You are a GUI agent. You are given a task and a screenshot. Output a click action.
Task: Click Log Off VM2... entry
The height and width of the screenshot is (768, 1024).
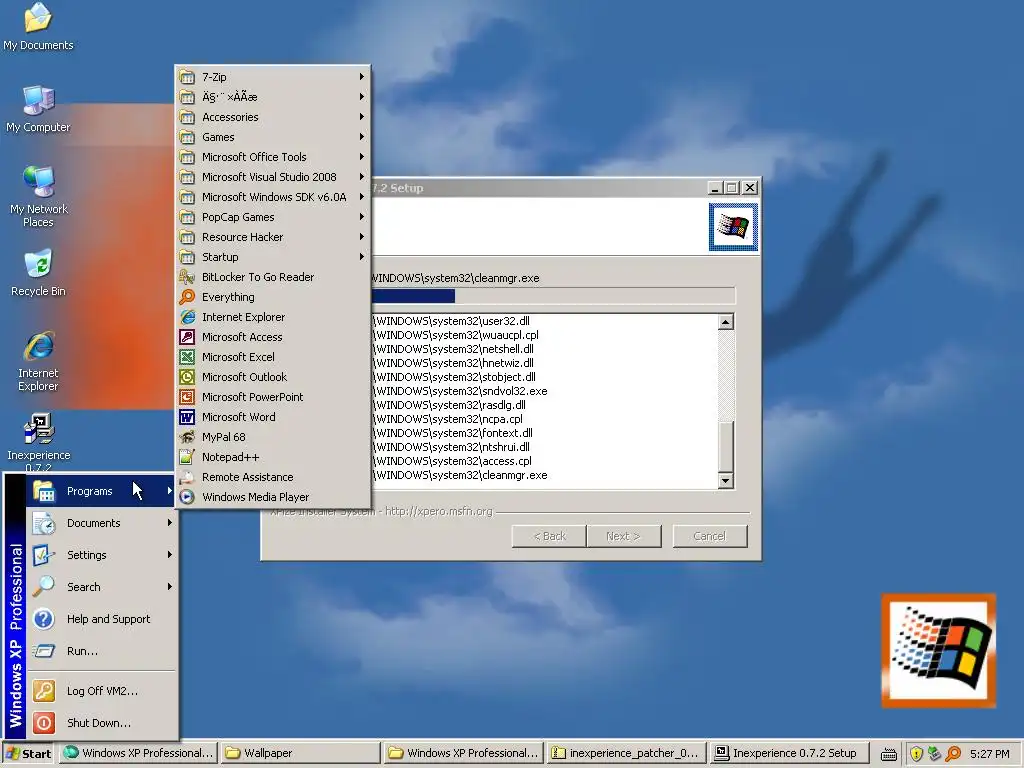coord(102,691)
